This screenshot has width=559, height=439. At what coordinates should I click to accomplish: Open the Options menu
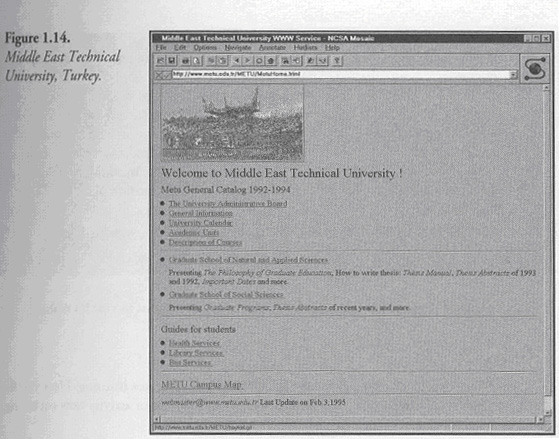[205, 47]
